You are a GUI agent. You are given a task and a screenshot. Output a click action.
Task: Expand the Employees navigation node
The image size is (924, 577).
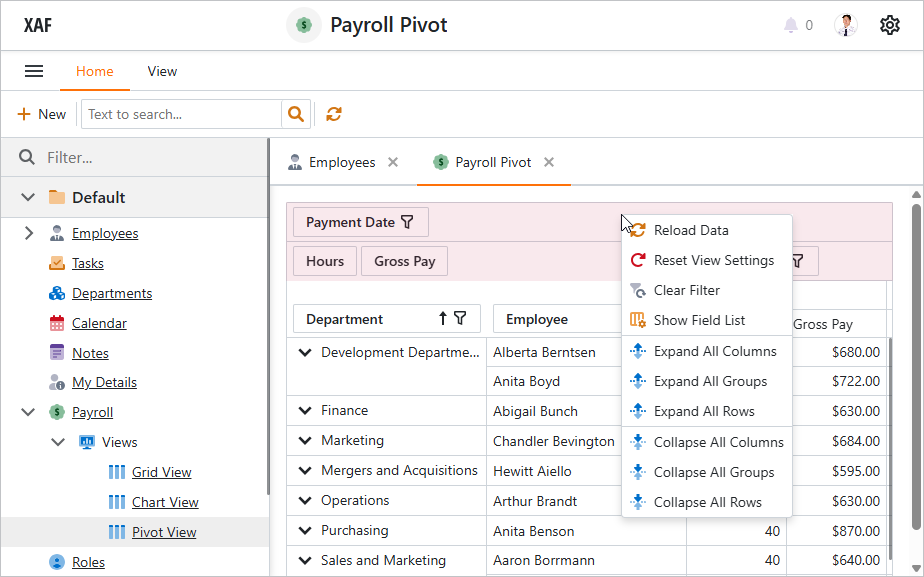point(28,233)
